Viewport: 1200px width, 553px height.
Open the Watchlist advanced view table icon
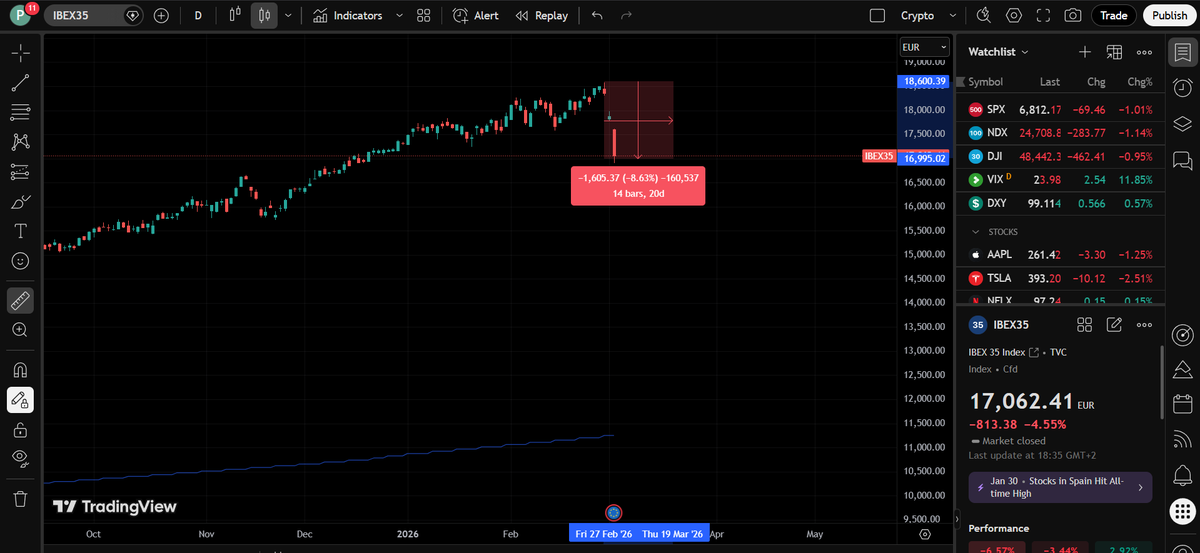click(x=1115, y=51)
